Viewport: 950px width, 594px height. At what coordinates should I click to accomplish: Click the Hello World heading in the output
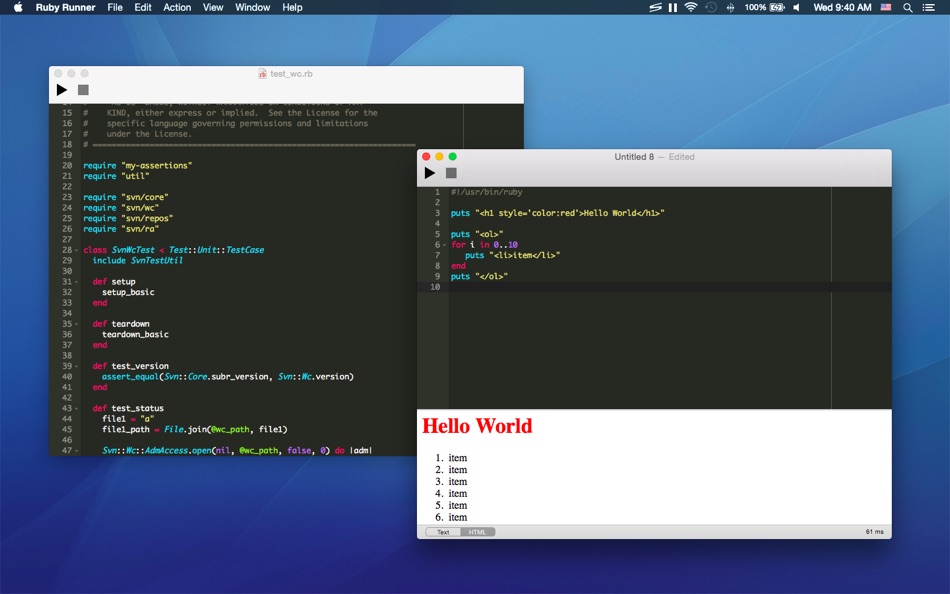477,426
